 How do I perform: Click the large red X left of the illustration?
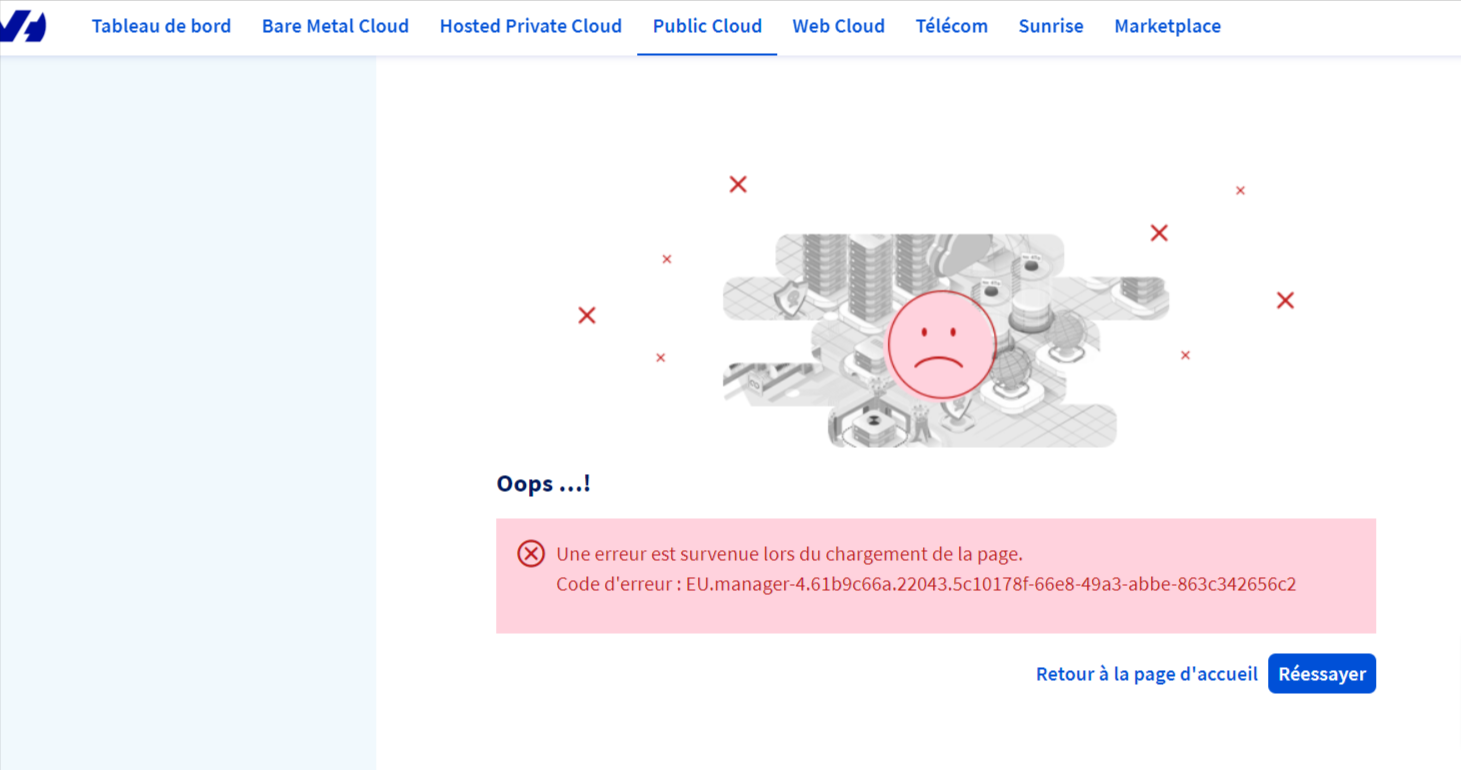click(x=587, y=315)
